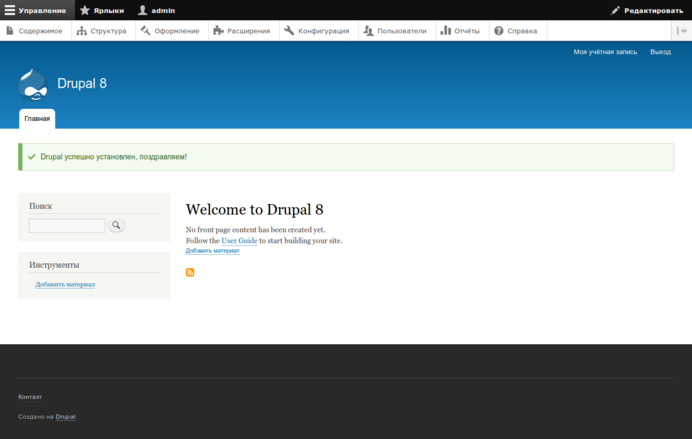Click the Выход logout link
Viewport: 692px width, 439px height.
pos(660,52)
